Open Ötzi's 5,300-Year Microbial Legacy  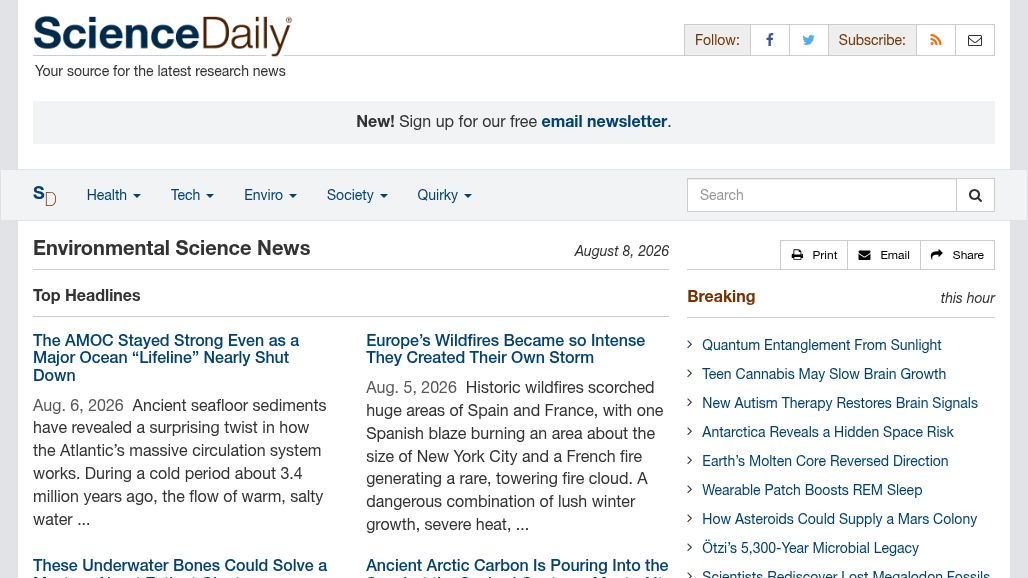click(810, 548)
